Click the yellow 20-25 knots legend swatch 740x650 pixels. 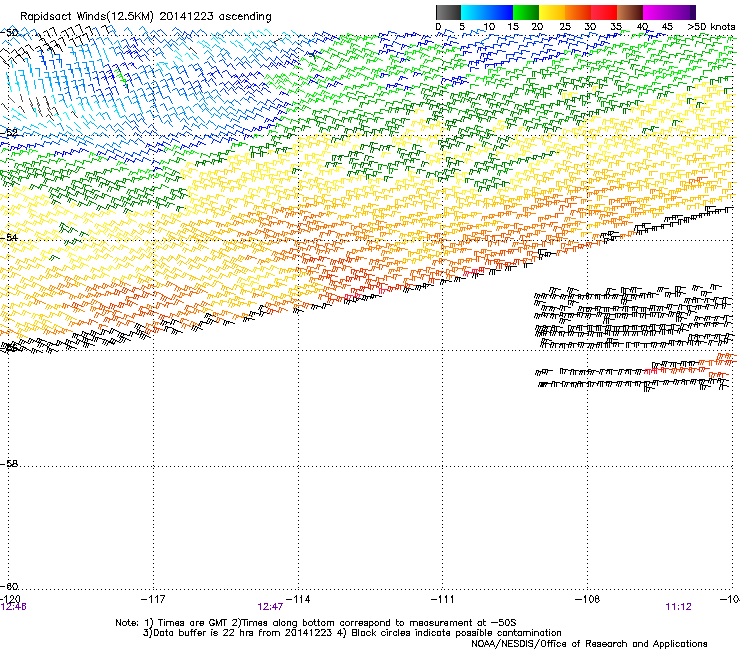[552, 12]
